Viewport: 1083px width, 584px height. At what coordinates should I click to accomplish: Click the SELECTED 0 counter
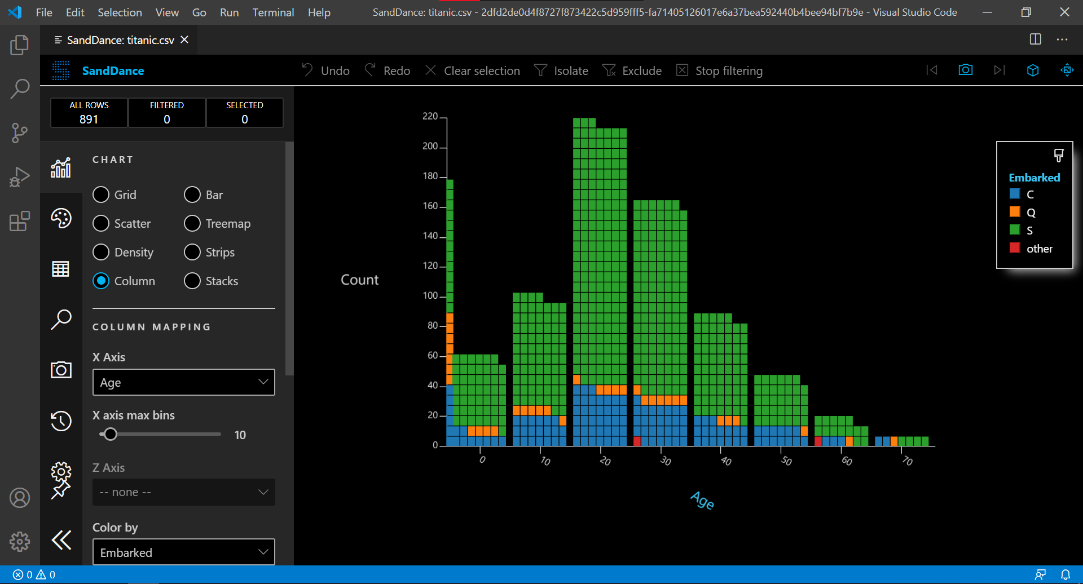click(x=245, y=113)
